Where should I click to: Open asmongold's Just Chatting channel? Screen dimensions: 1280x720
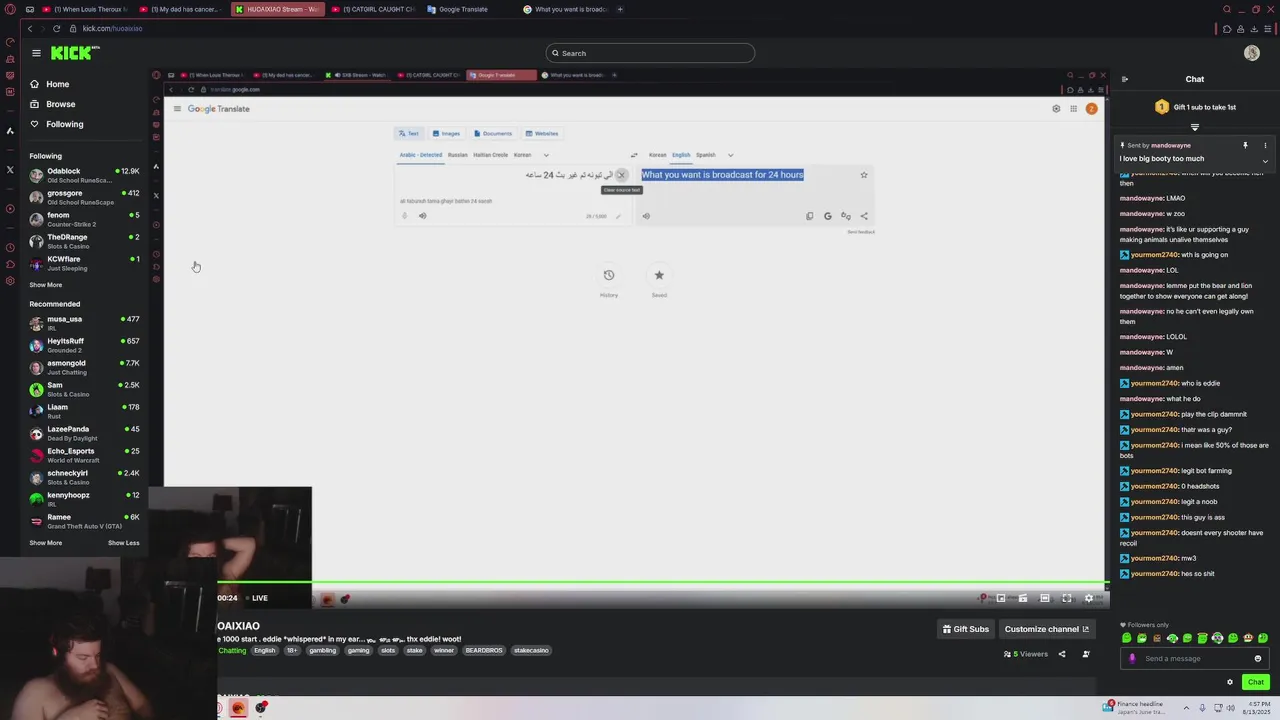coord(84,367)
